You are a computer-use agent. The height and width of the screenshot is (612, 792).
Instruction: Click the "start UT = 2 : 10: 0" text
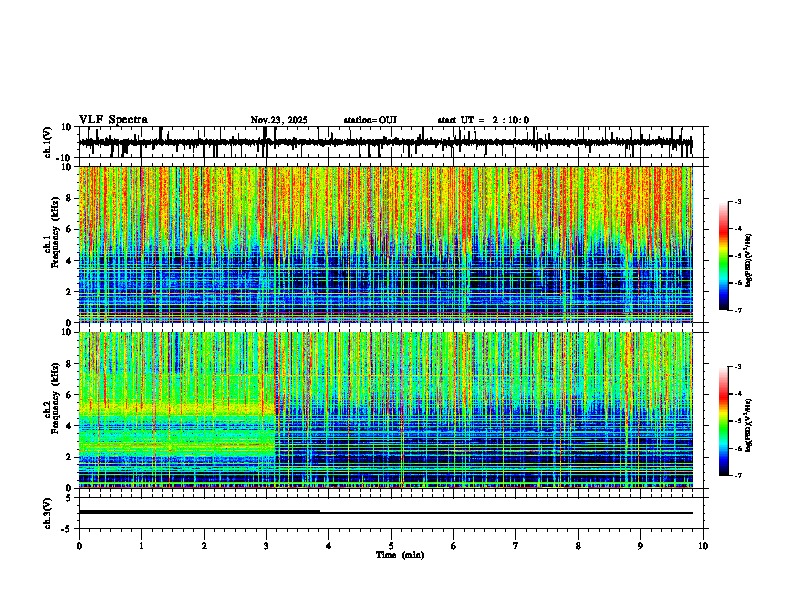click(x=483, y=120)
